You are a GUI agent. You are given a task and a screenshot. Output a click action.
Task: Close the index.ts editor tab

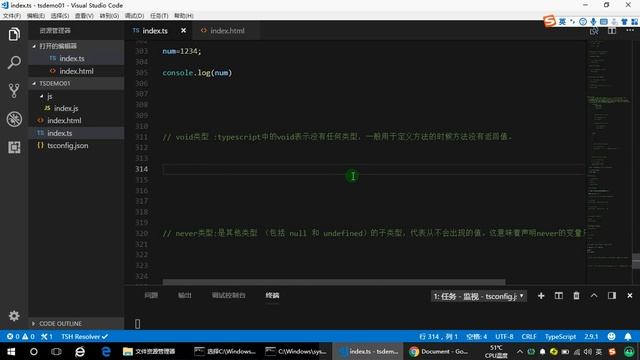click(183, 31)
